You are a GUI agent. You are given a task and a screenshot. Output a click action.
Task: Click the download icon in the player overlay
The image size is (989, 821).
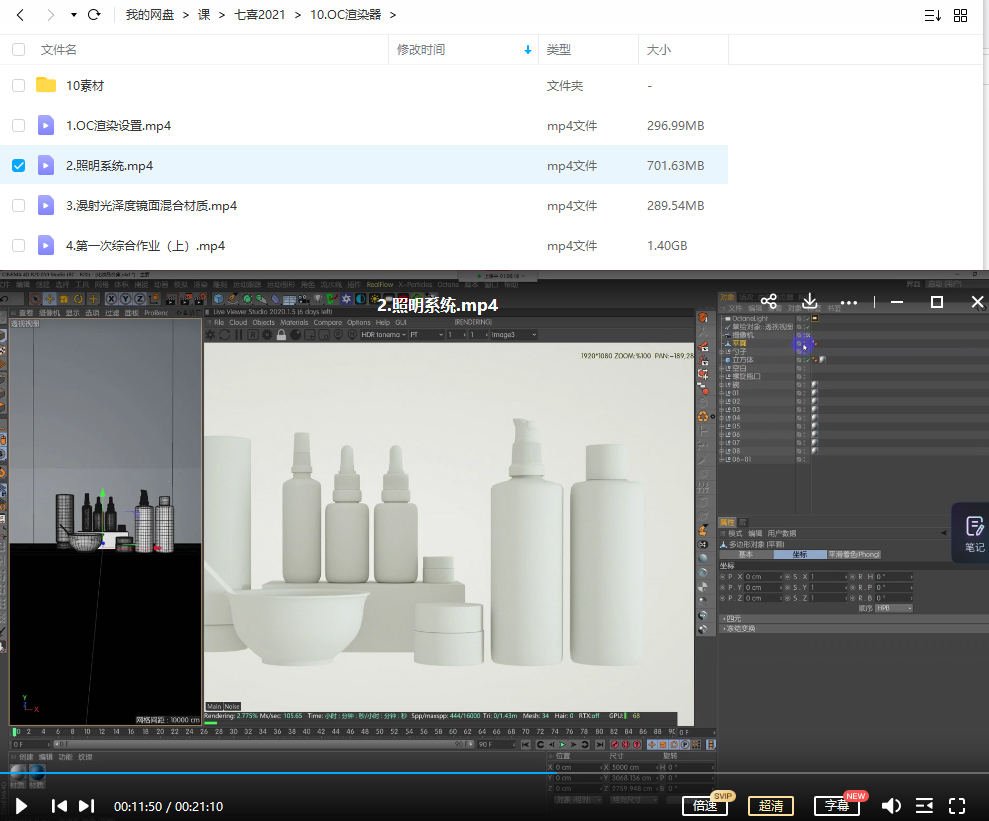point(809,301)
